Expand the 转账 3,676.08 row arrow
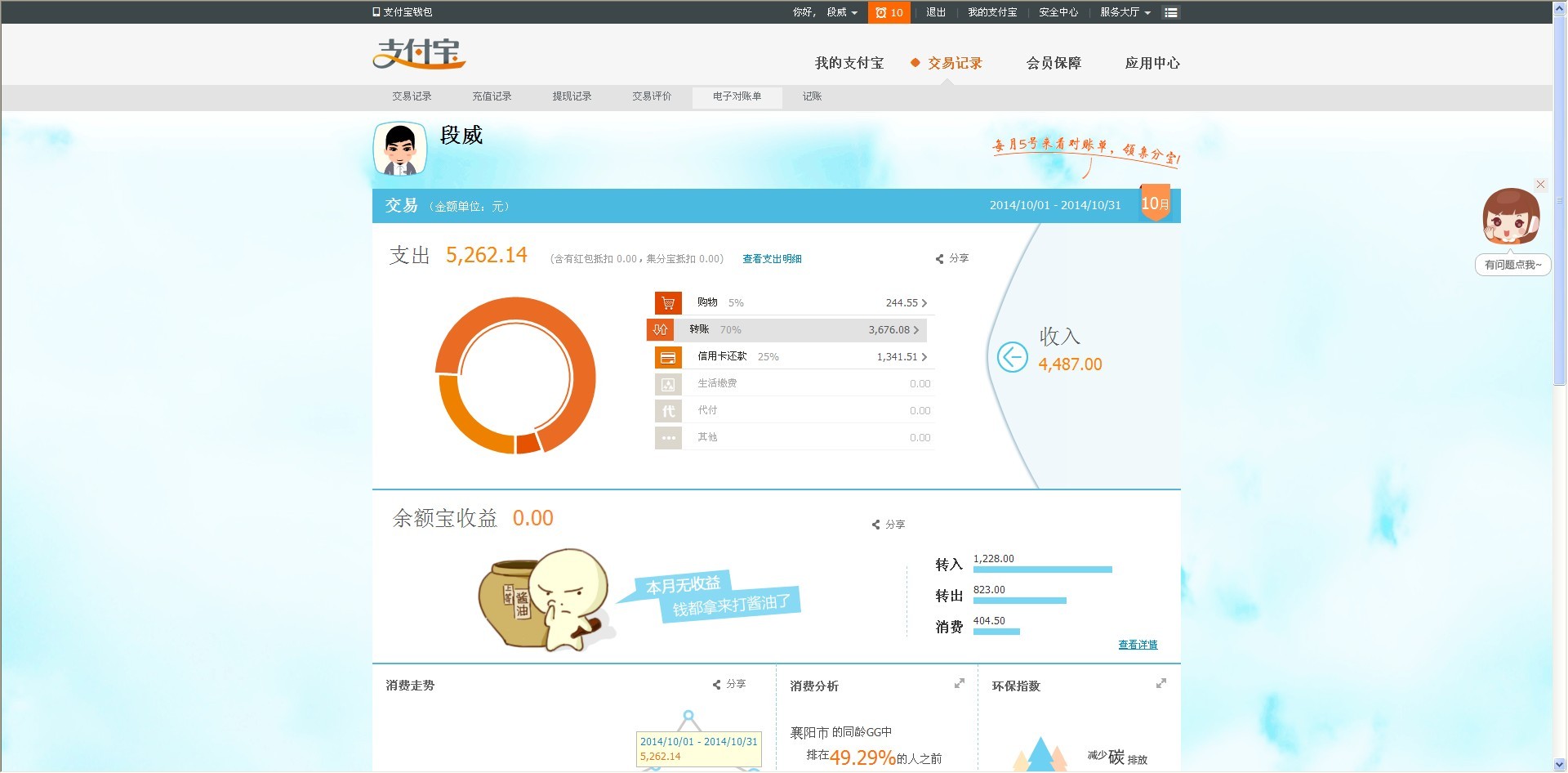 [x=916, y=330]
